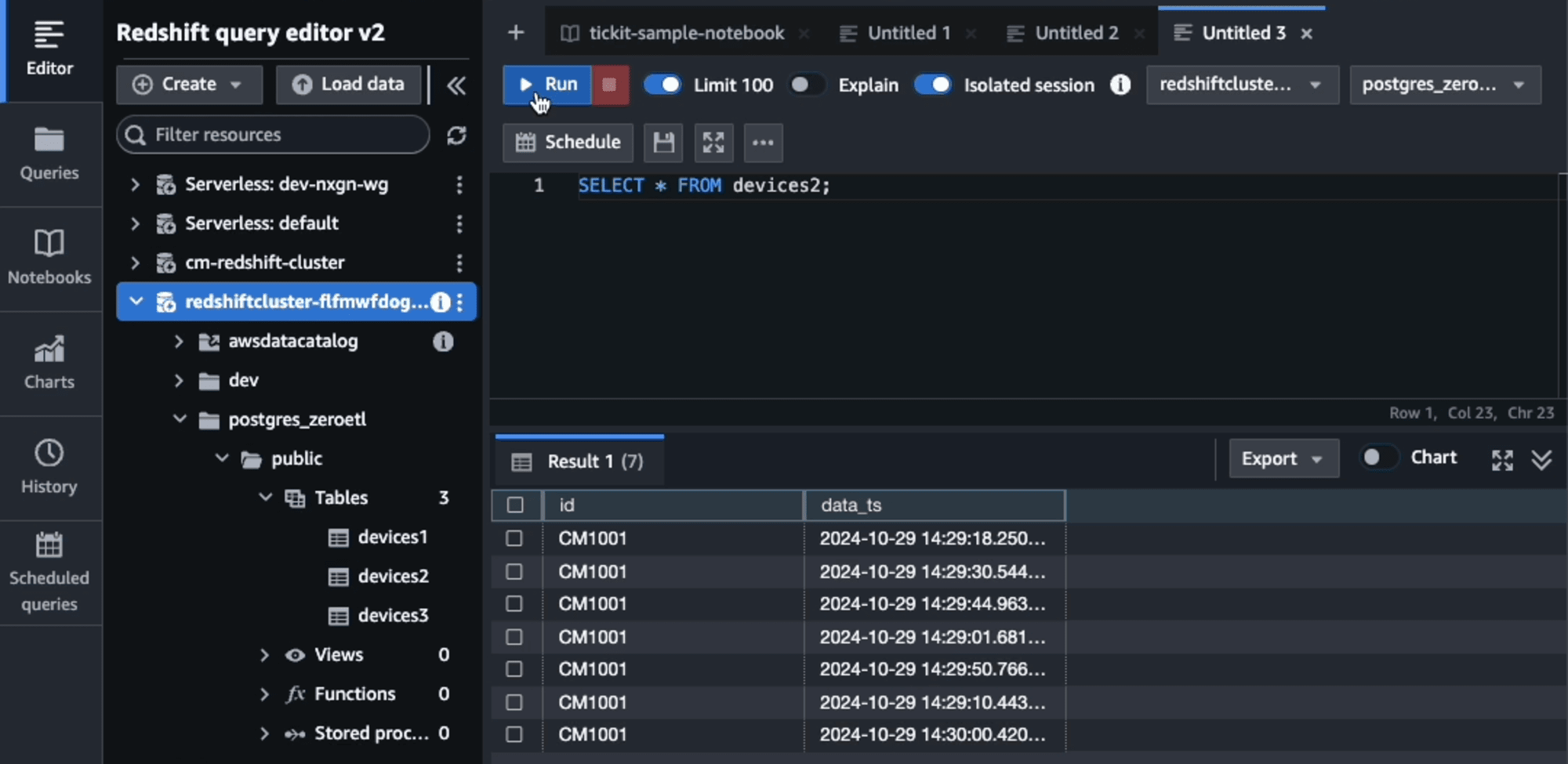Expand the Functions node
The width and height of the screenshot is (1568, 764).
click(264, 693)
